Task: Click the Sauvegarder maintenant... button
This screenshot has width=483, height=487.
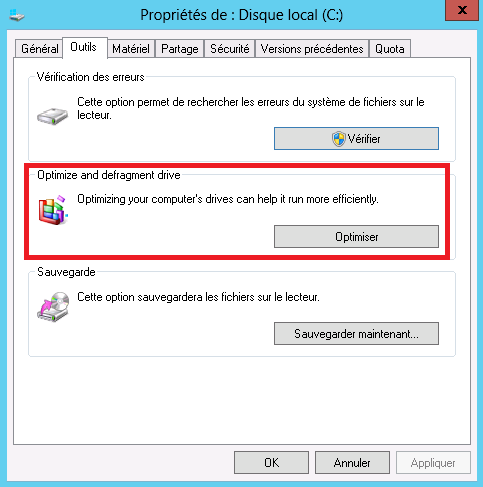Action: click(356, 333)
